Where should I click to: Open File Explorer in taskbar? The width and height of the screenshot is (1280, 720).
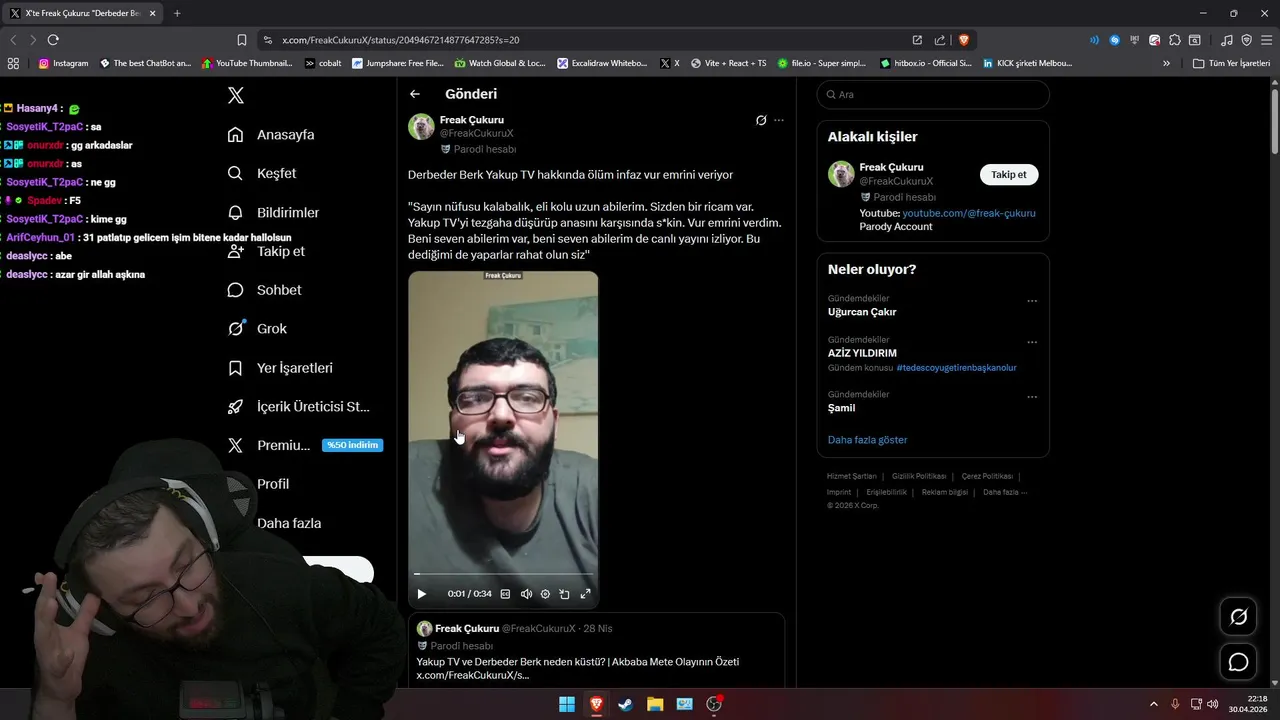point(655,704)
